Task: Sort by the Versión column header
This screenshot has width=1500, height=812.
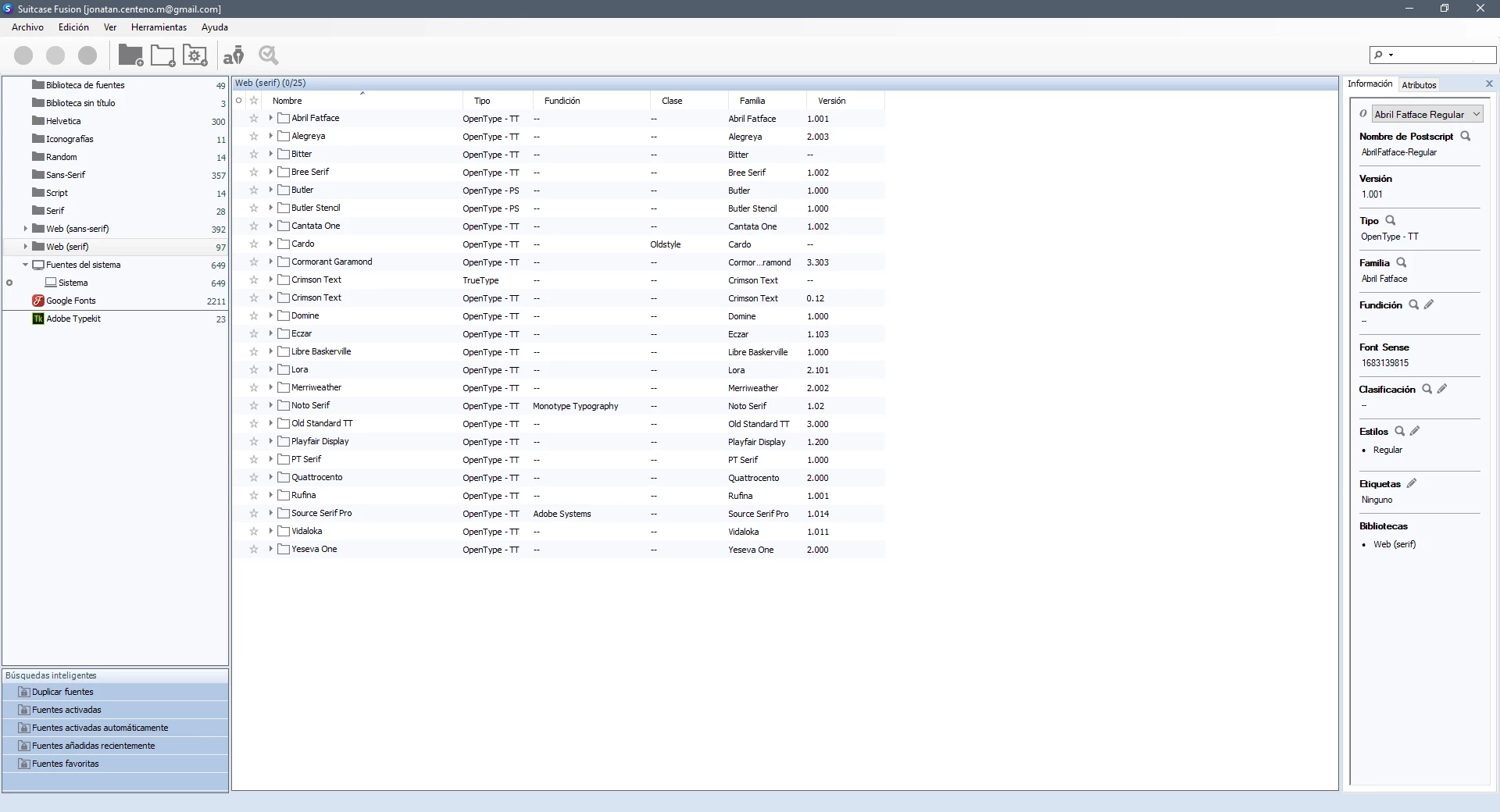Action: pyautogui.click(x=845, y=101)
